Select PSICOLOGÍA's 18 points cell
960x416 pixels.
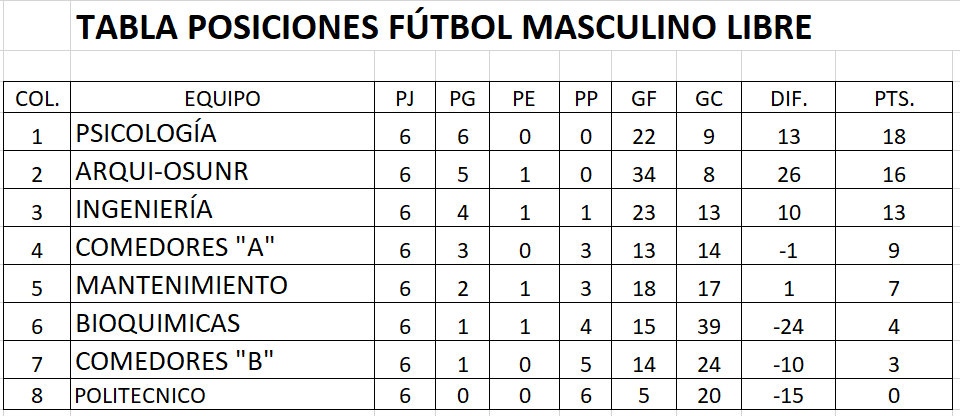tap(894, 132)
